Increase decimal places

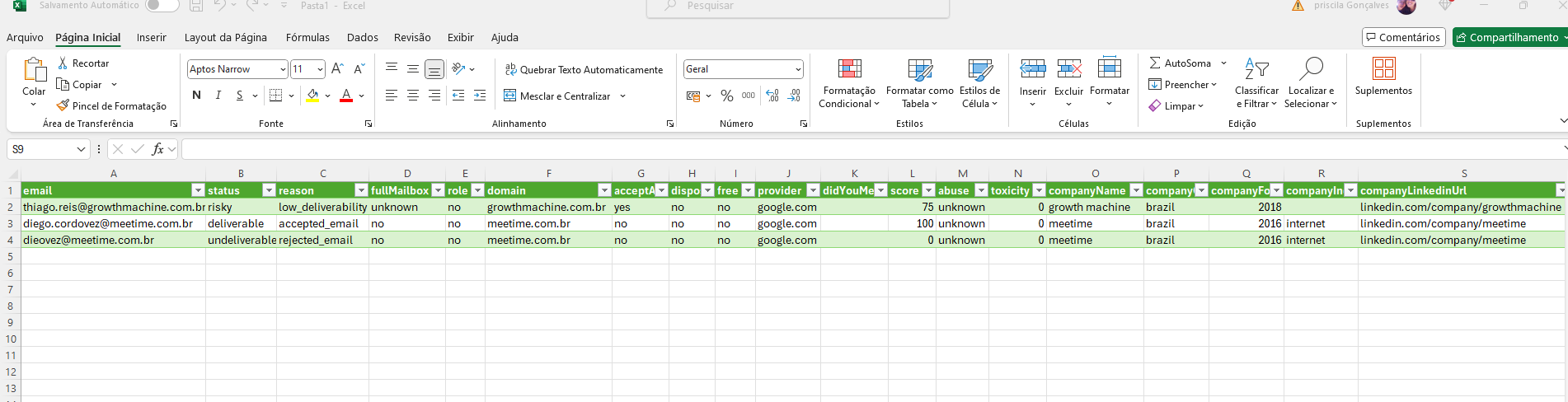[x=772, y=96]
